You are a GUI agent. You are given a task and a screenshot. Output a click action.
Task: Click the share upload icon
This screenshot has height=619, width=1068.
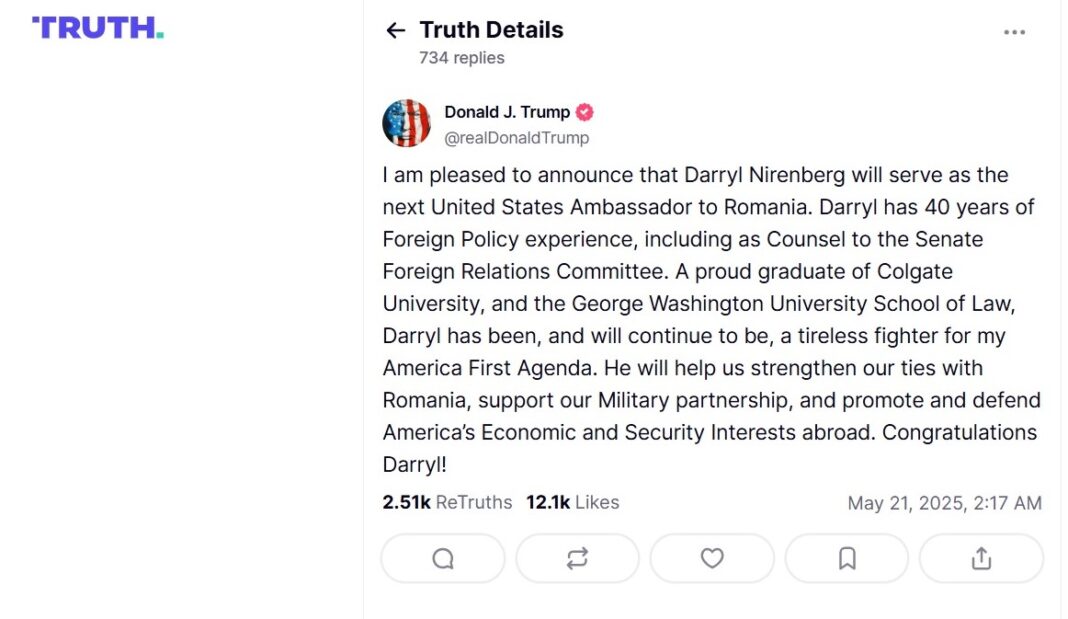(981, 559)
